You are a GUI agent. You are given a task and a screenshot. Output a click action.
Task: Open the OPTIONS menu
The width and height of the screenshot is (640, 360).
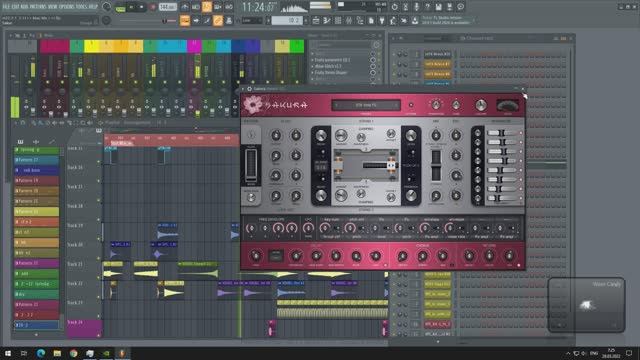[67, 7]
